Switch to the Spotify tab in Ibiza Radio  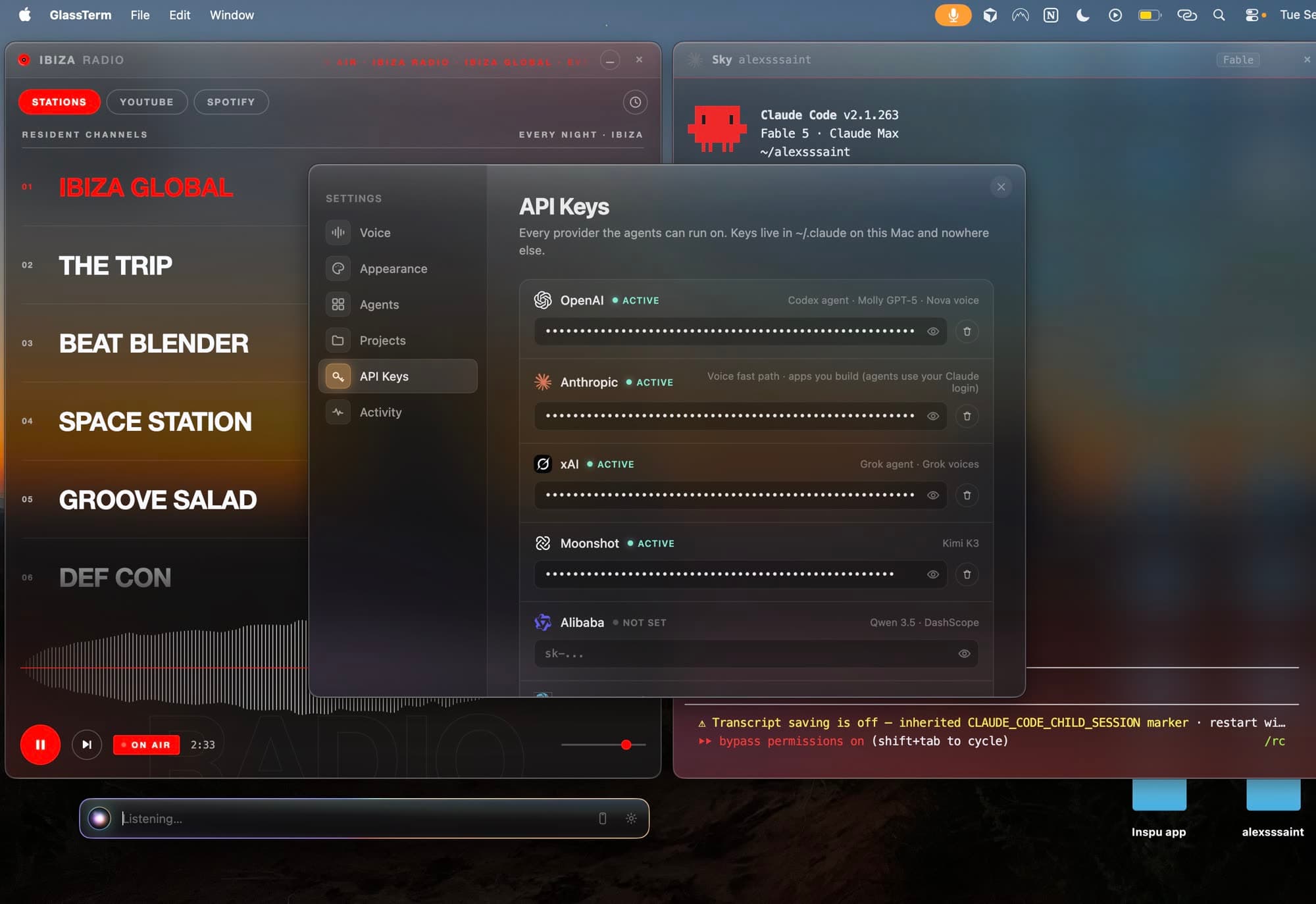(231, 102)
